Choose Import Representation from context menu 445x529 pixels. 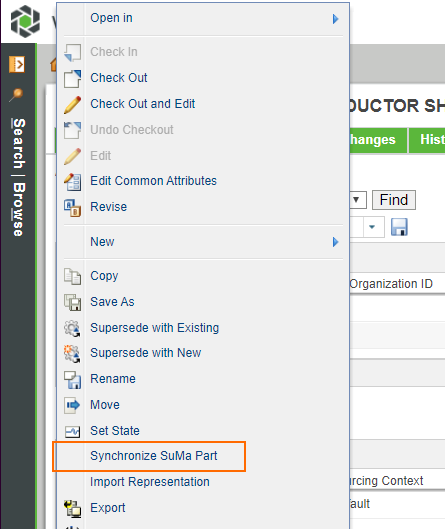coord(150,482)
